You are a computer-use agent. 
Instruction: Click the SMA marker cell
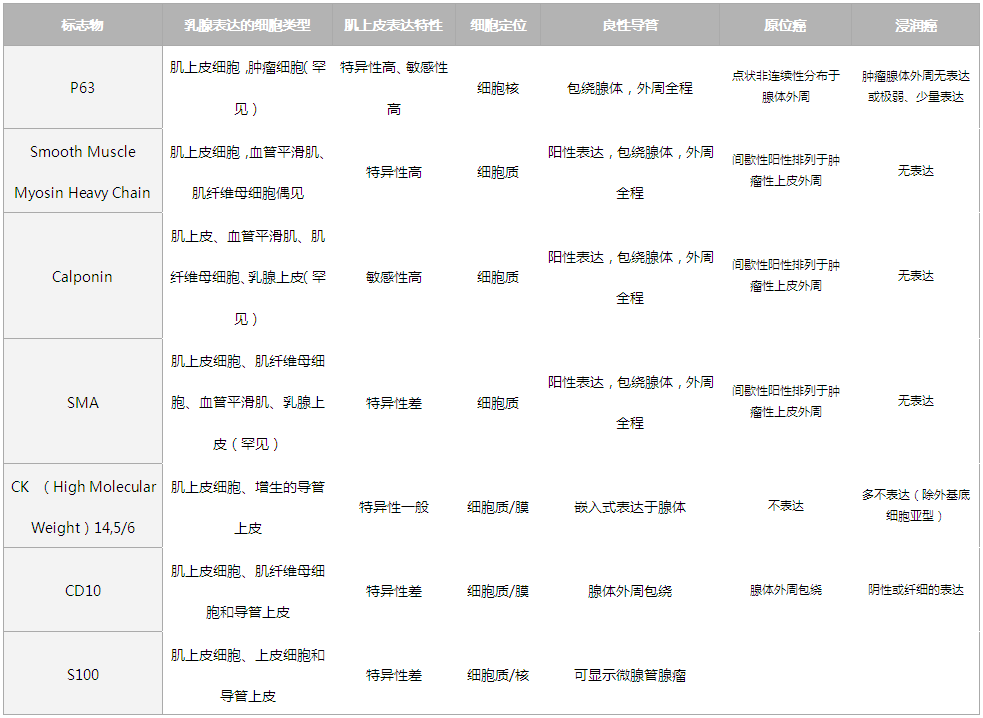(83, 402)
